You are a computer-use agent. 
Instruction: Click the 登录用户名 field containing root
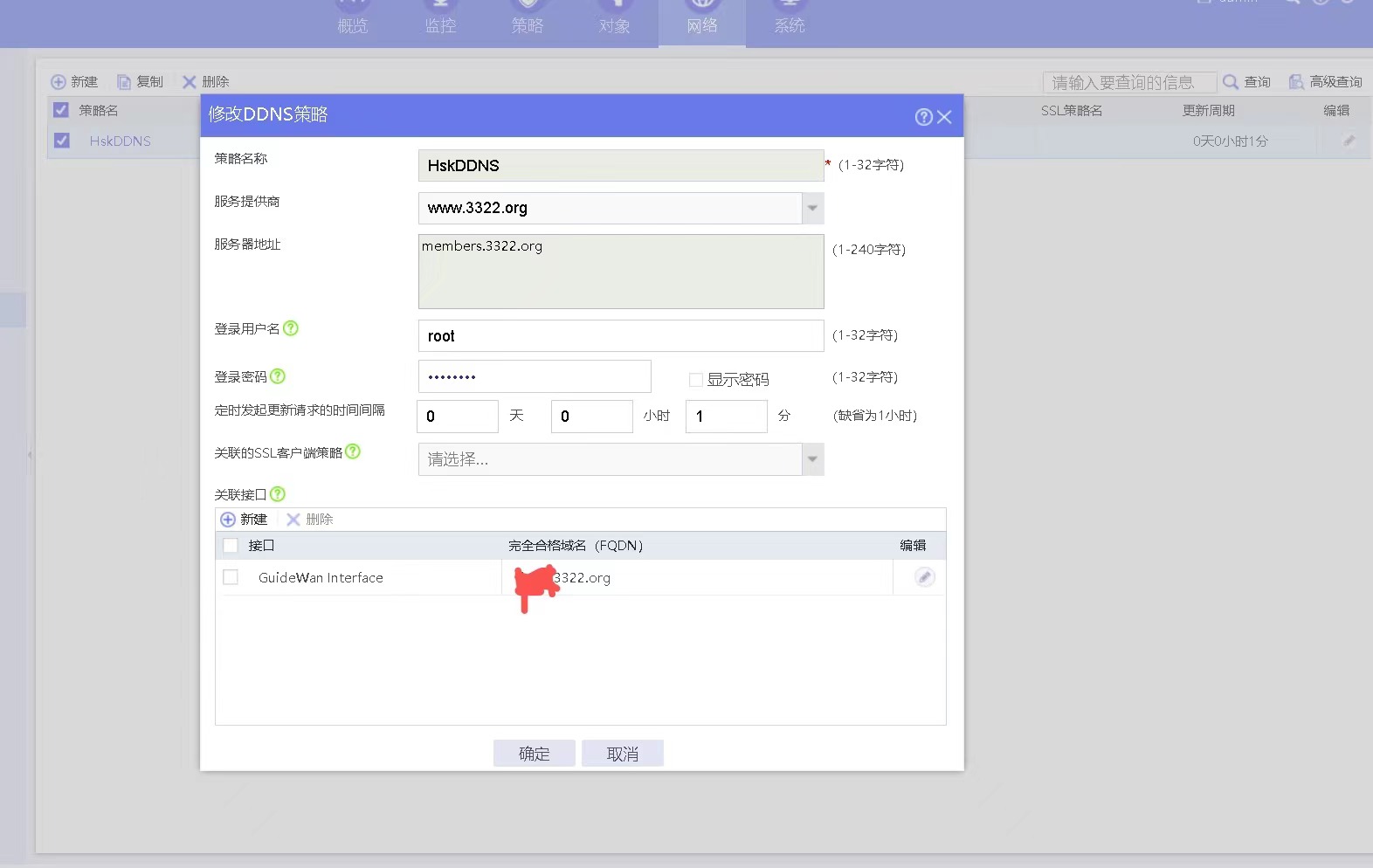coord(621,336)
